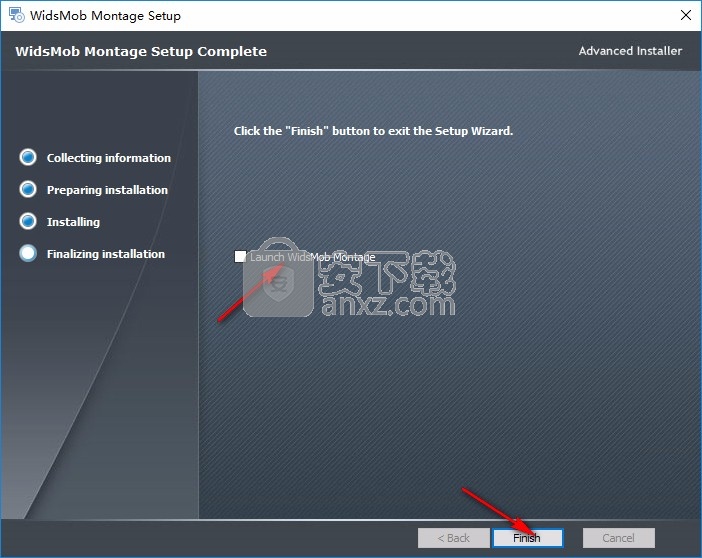
Task: Click the Setup Complete header title
Action: tap(141, 51)
